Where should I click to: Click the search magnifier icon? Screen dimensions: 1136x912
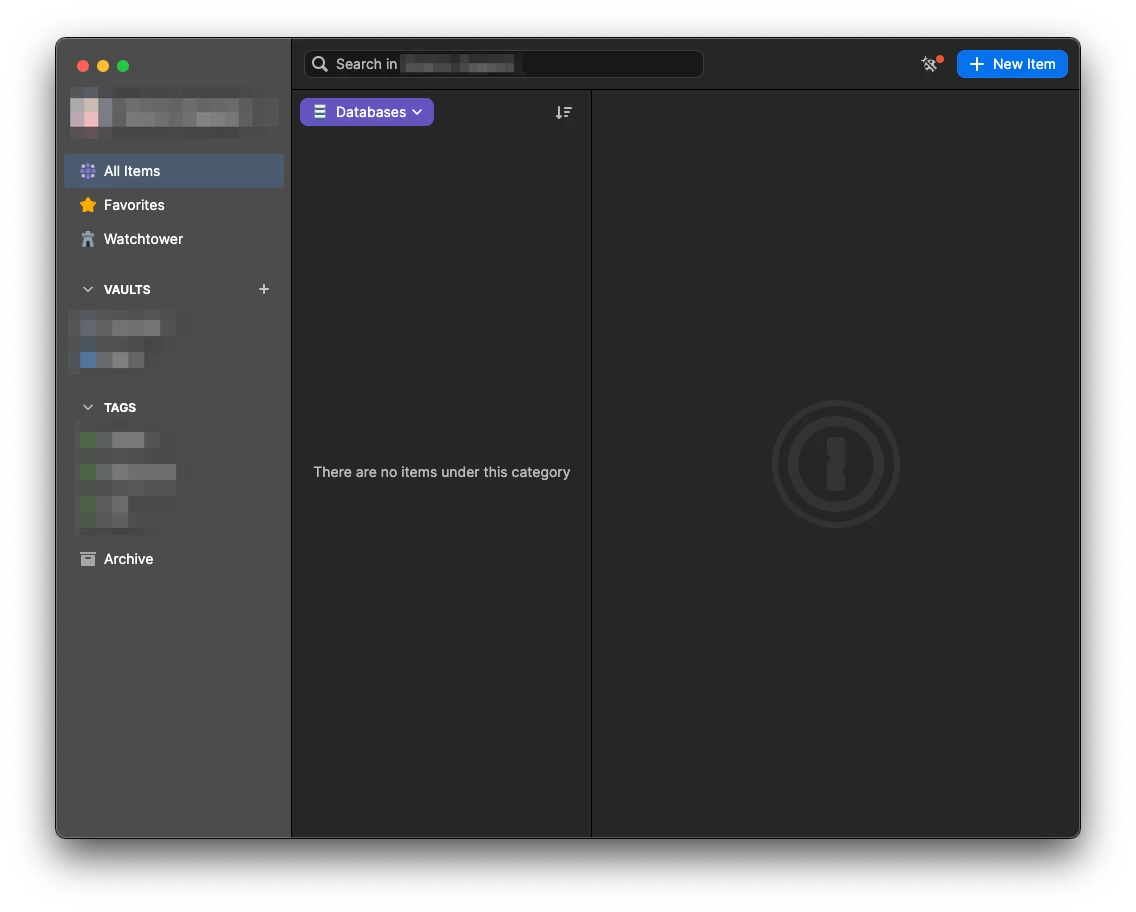(320, 64)
